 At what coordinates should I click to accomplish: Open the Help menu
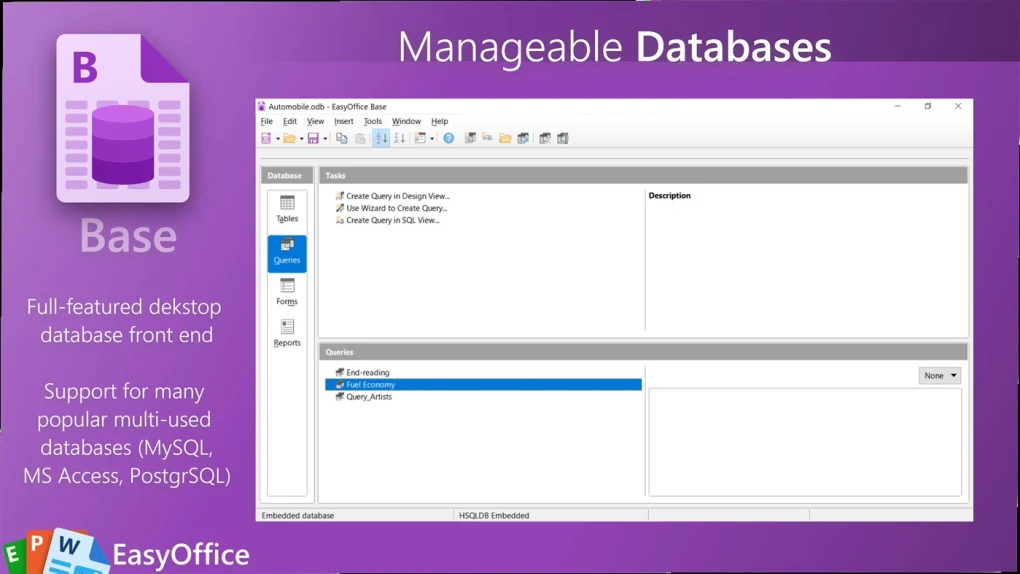coord(440,121)
